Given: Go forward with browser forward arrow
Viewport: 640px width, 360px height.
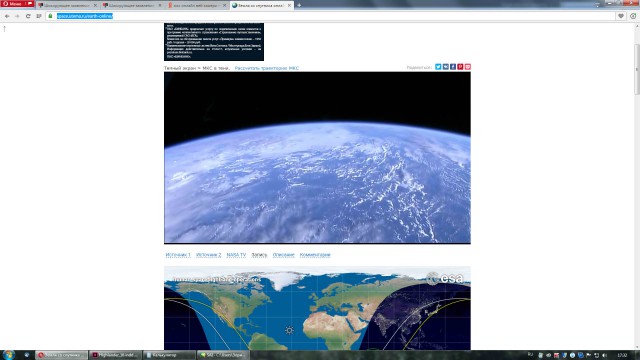Looking at the screenshot, I should click(x=17, y=16).
